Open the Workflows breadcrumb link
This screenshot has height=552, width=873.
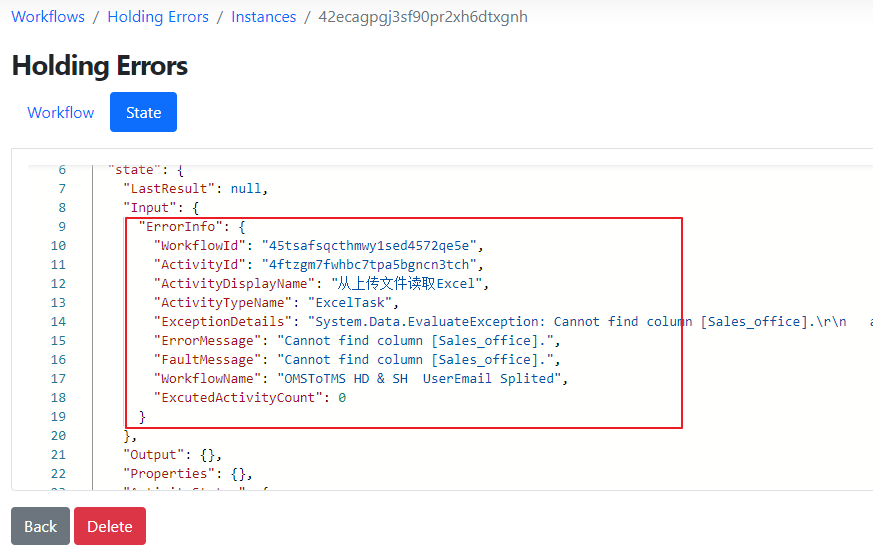click(48, 17)
